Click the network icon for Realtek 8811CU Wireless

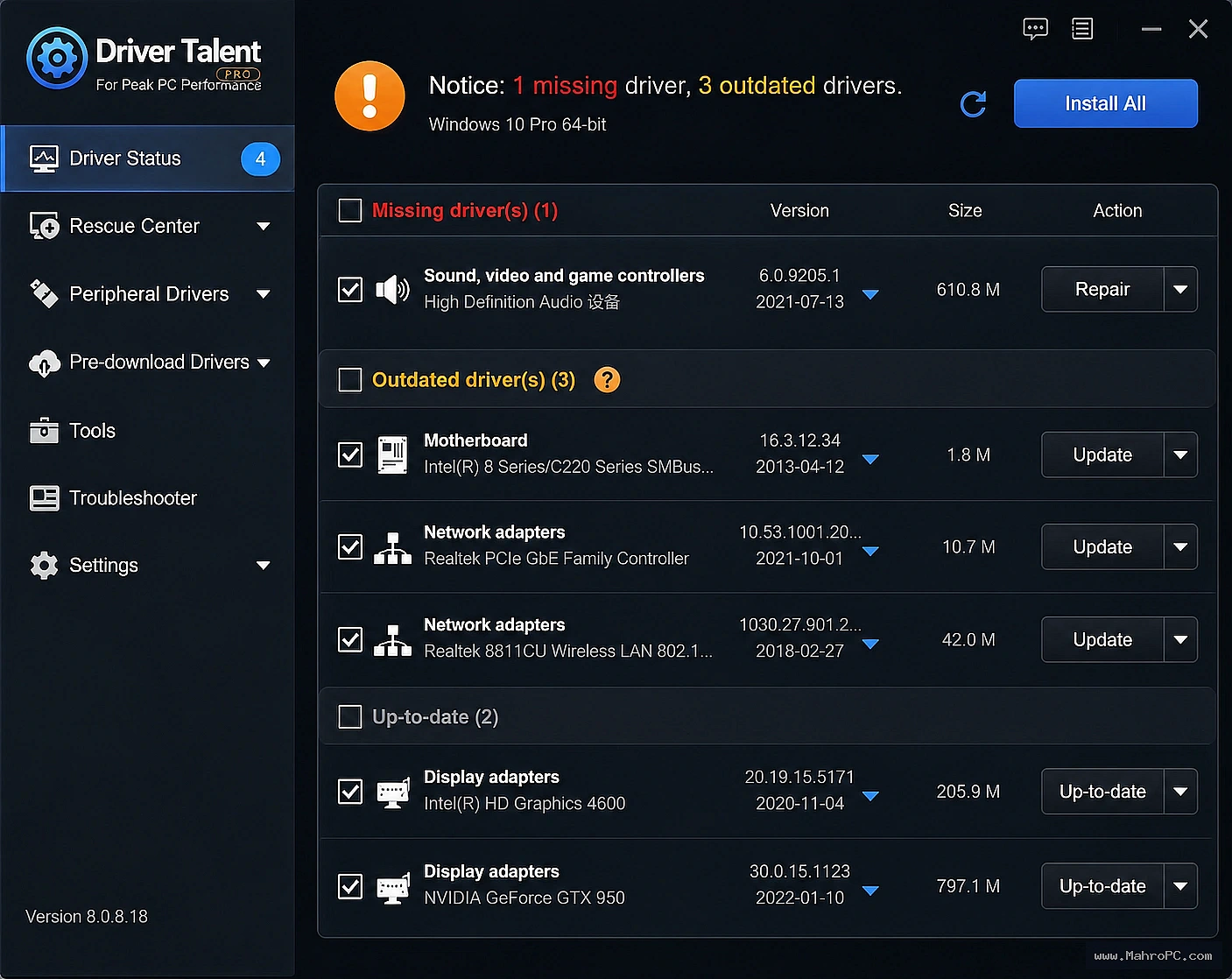[392, 640]
